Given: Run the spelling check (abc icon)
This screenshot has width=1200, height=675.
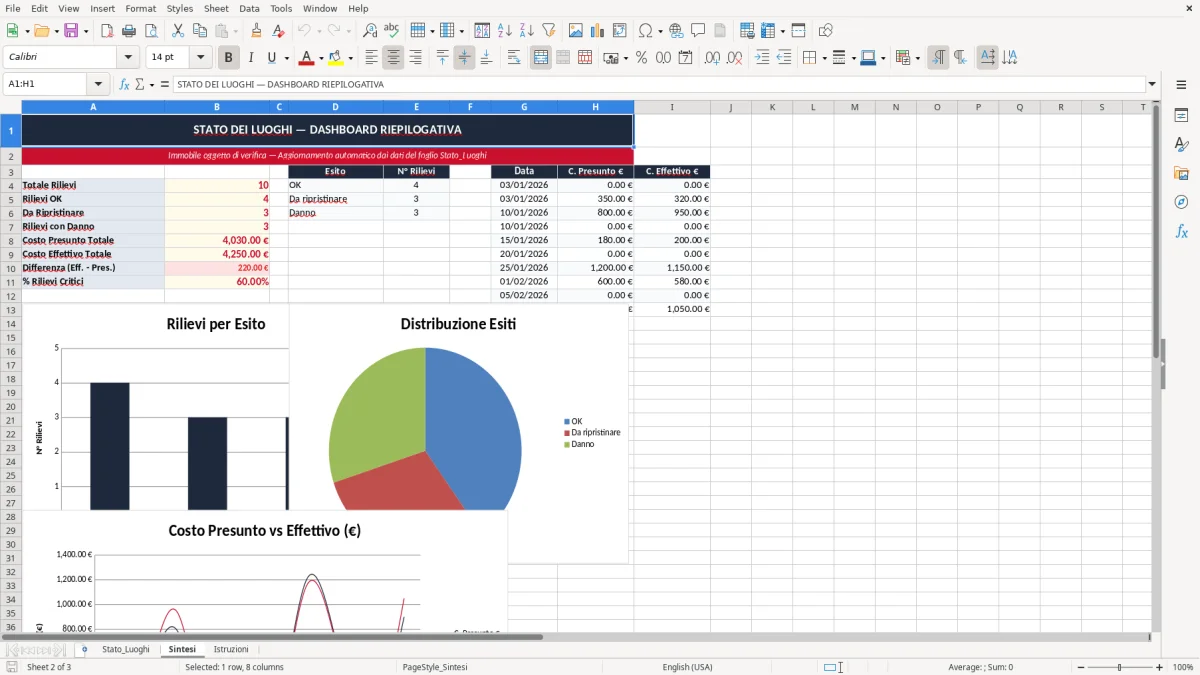Looking at the screenshot, I should 391,31.
